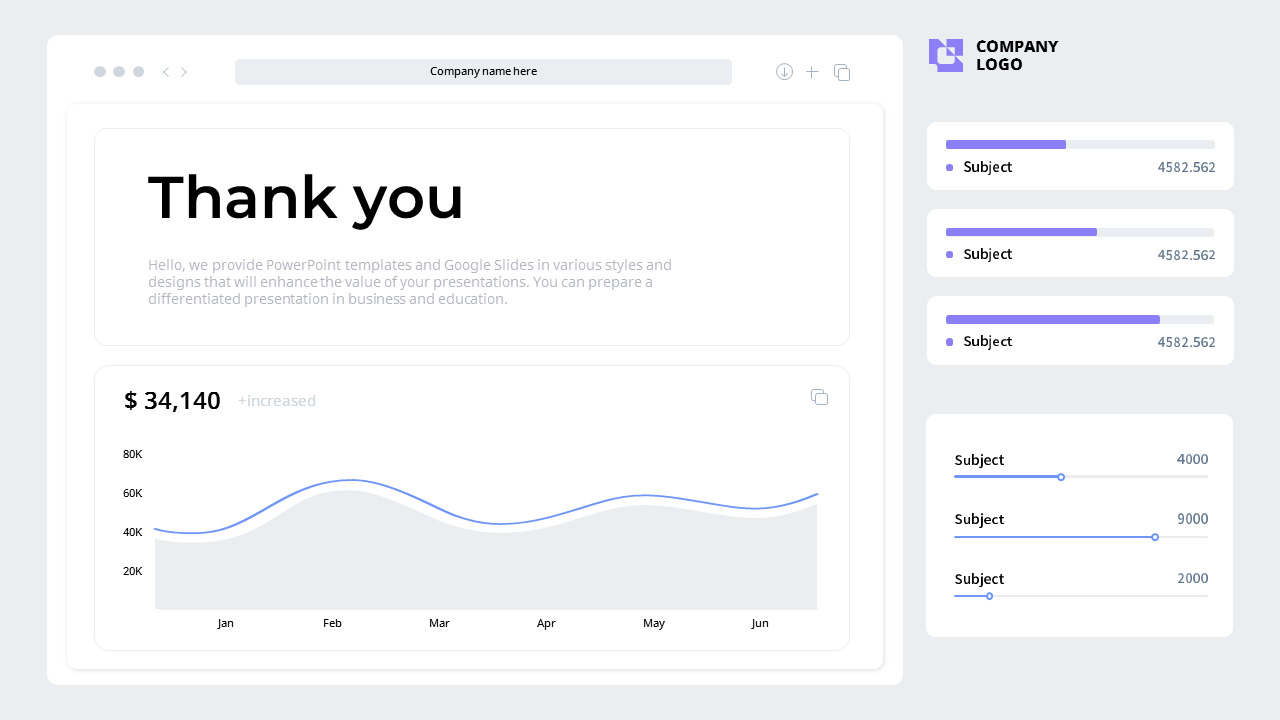Click the 'COMPANY LOGO' text

pyautogui.click(x=1017, y=55)
